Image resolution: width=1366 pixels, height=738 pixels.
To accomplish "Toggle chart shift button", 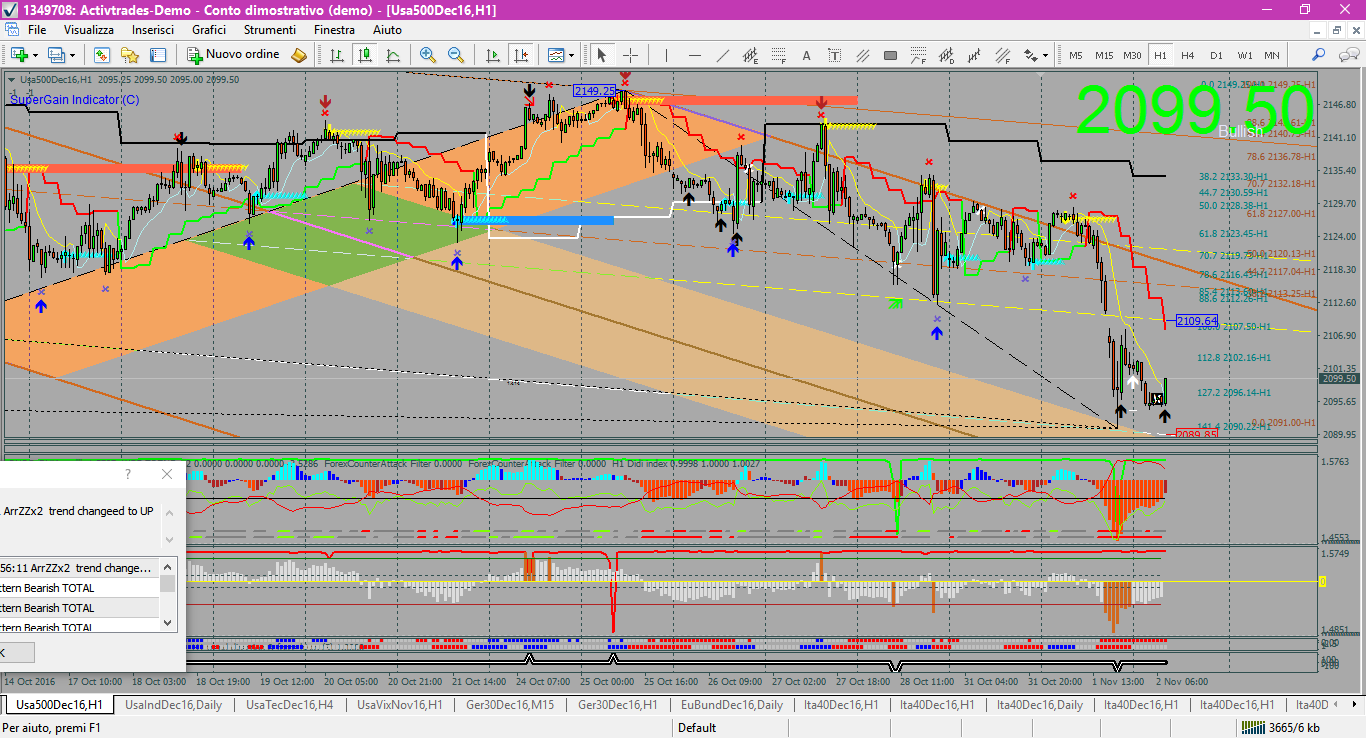I will click(x=520, y=55).
